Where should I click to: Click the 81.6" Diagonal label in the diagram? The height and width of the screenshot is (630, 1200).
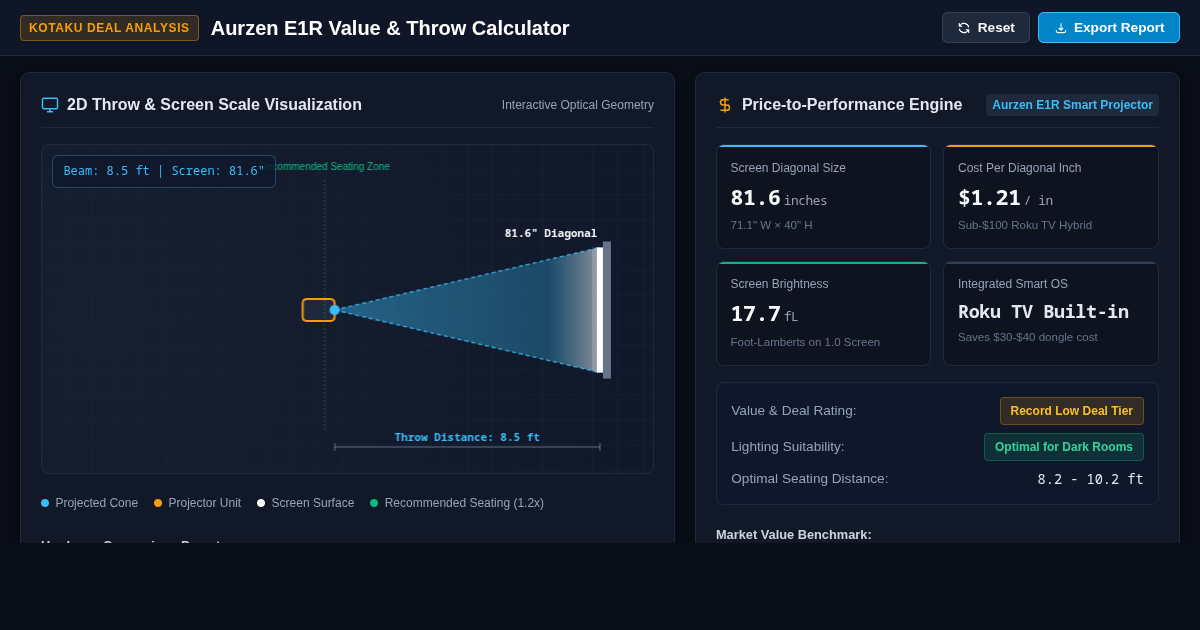point(551,233)
